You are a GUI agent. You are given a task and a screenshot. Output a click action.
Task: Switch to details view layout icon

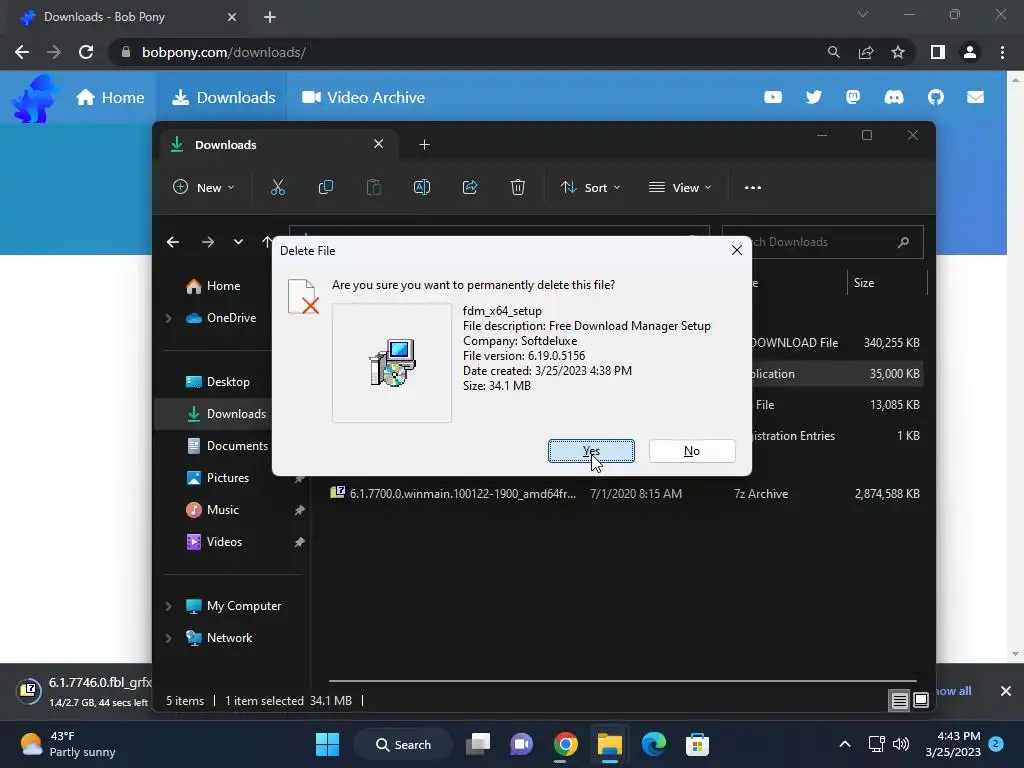899,701
